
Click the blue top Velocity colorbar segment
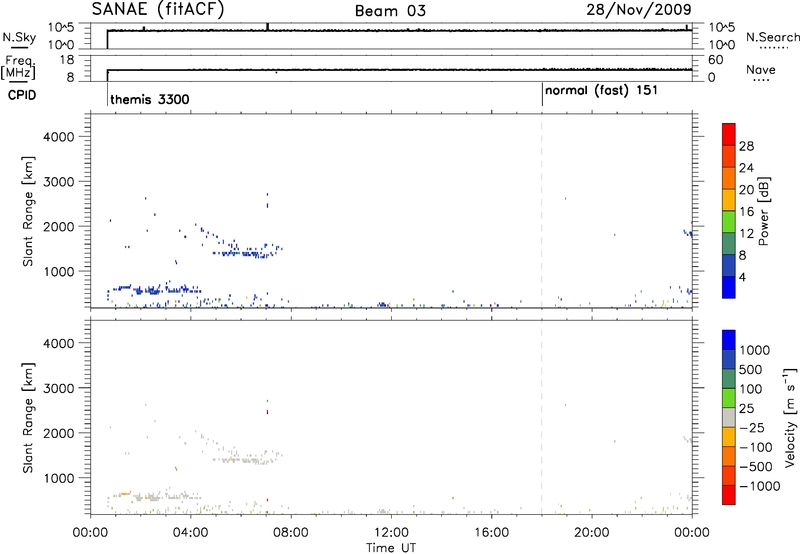729,340
